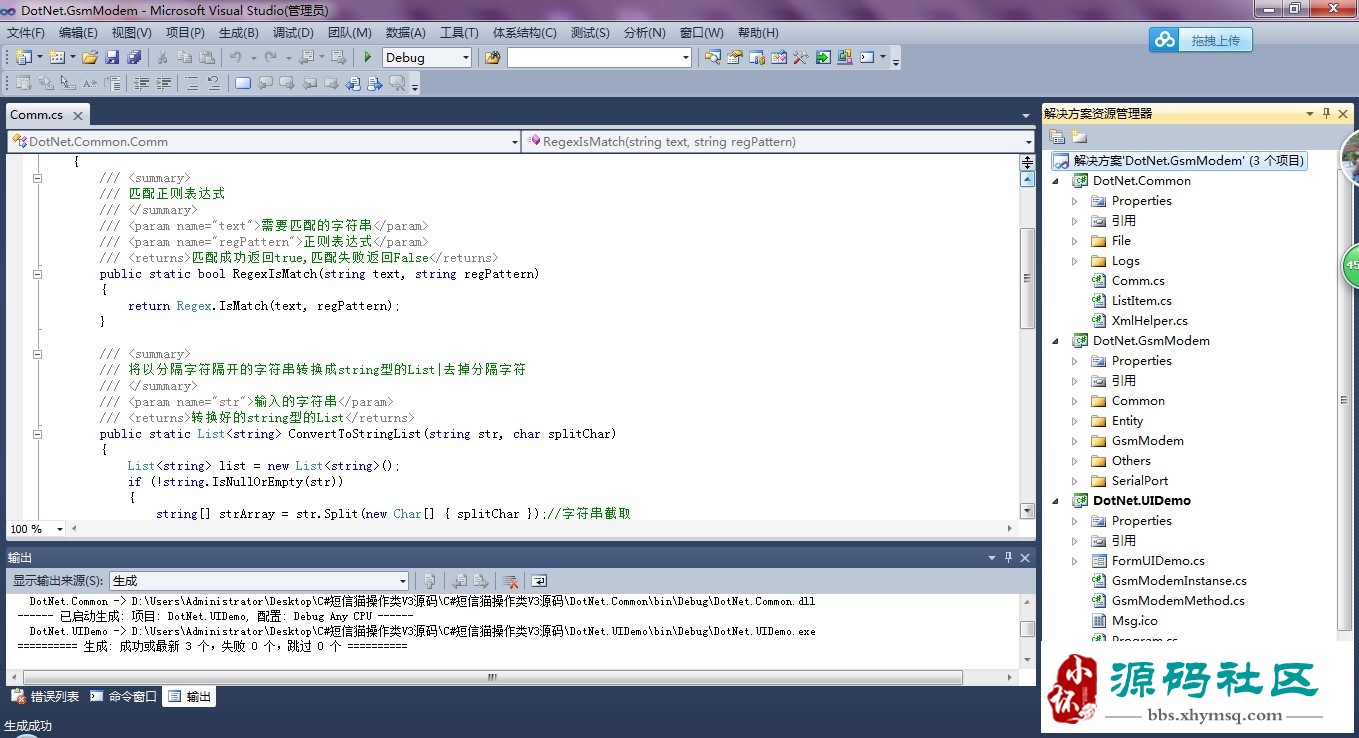Pin the Solution Explorer panel with pushpin
This screenshot has height=738, width=1359.
pyautogui.click(x=1326, y=114)
